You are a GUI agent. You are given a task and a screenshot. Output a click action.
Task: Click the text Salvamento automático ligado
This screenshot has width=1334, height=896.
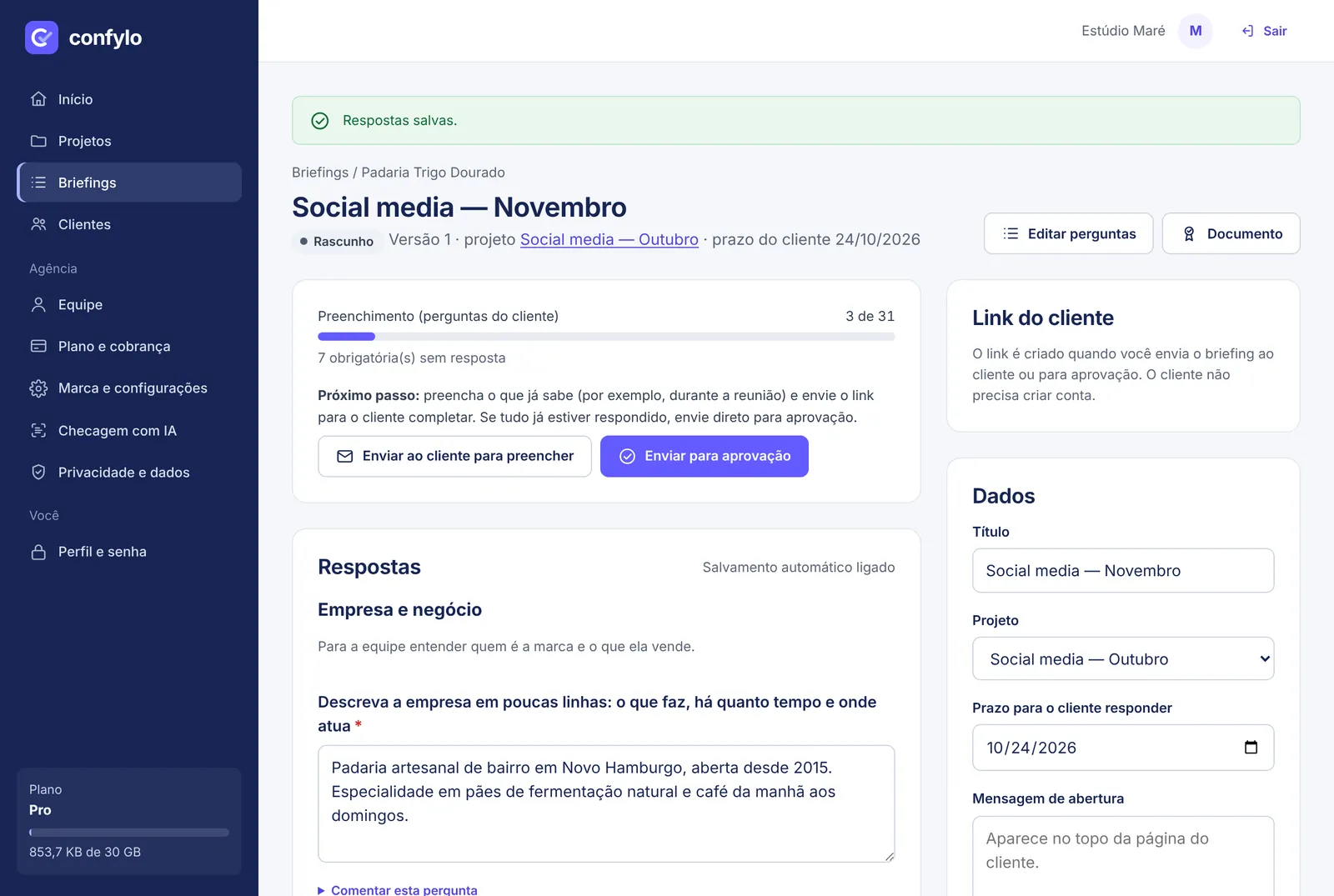tap(799, 568)
